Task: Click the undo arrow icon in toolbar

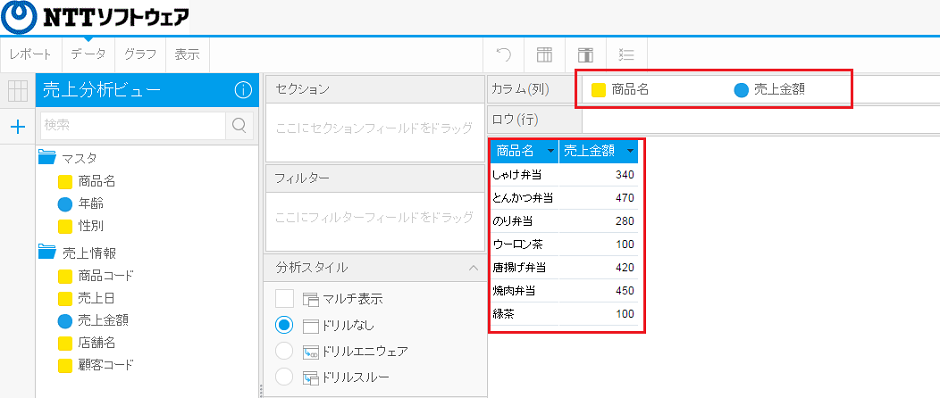Action: (504, 55)
